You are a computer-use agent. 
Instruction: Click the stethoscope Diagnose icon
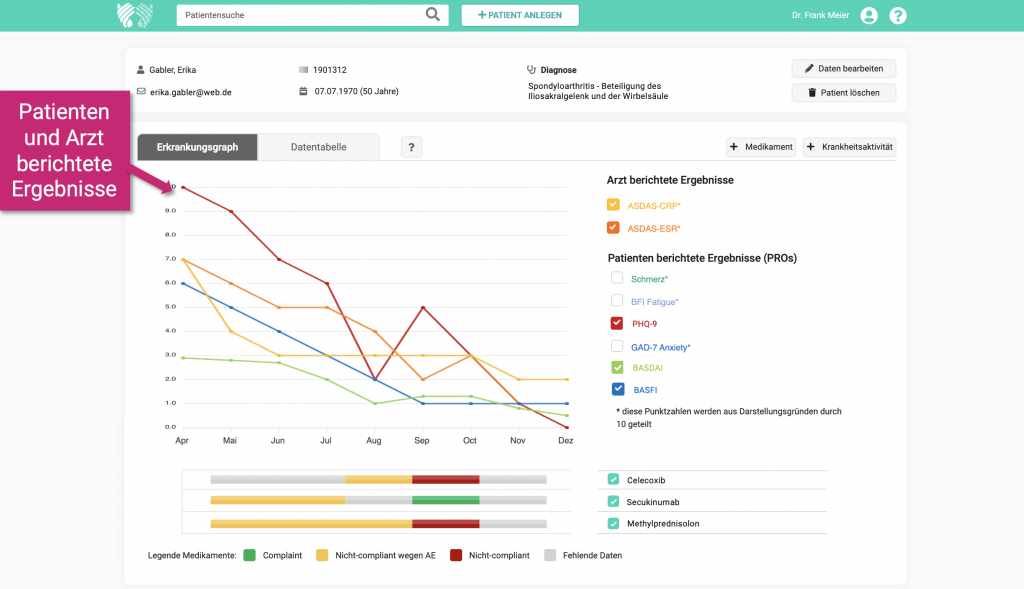[x=532, y=70]
